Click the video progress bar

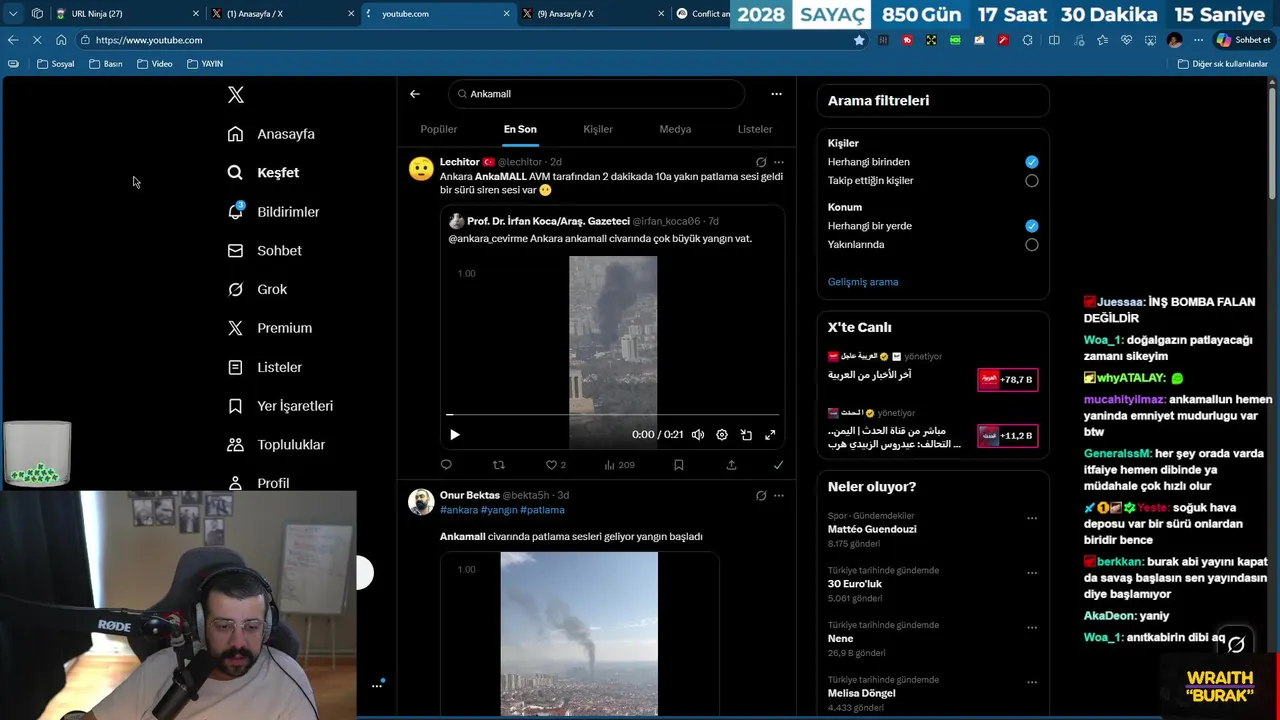click(x=612, y=414)
